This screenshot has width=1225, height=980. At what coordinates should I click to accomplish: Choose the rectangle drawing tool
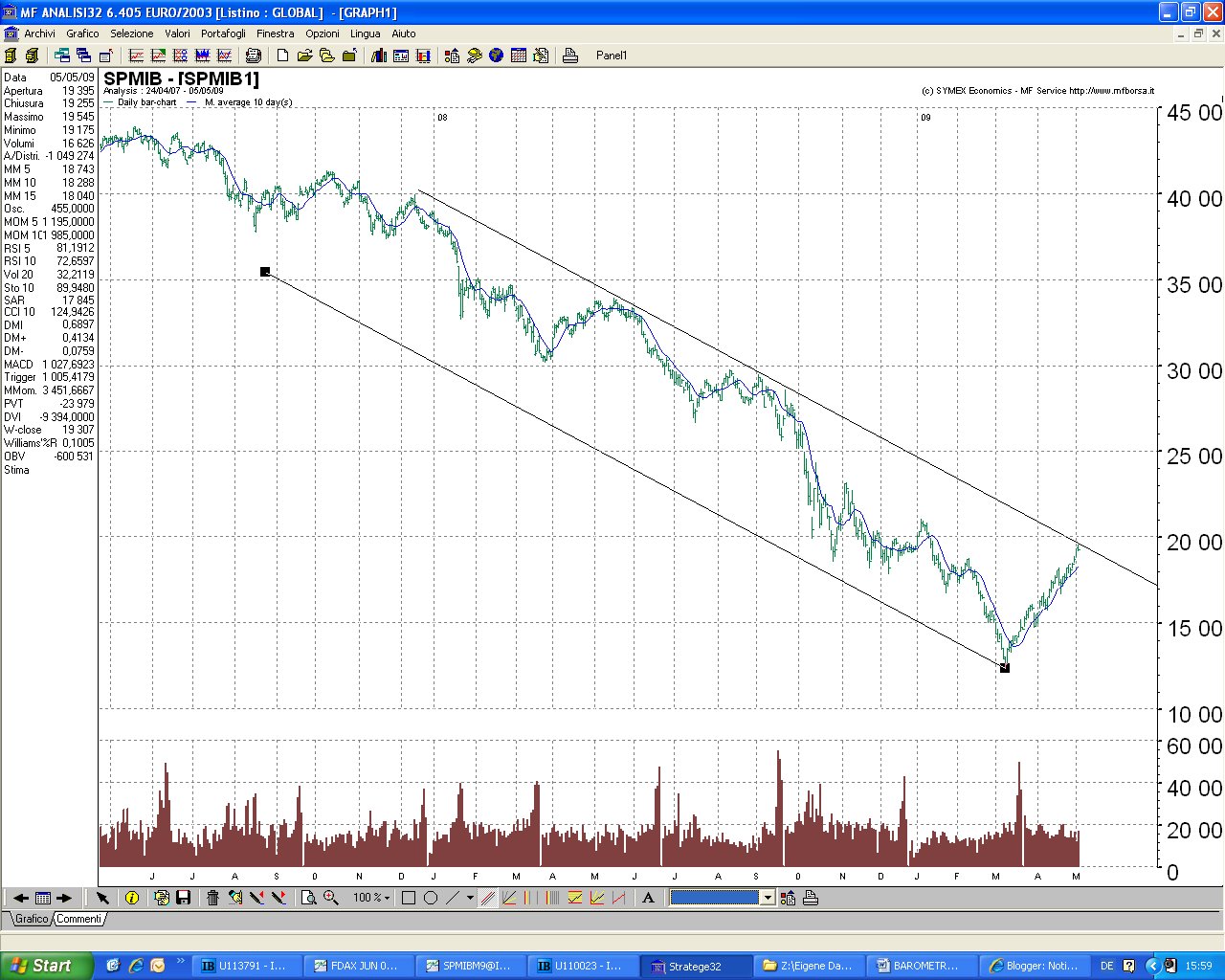coord(409,898)
